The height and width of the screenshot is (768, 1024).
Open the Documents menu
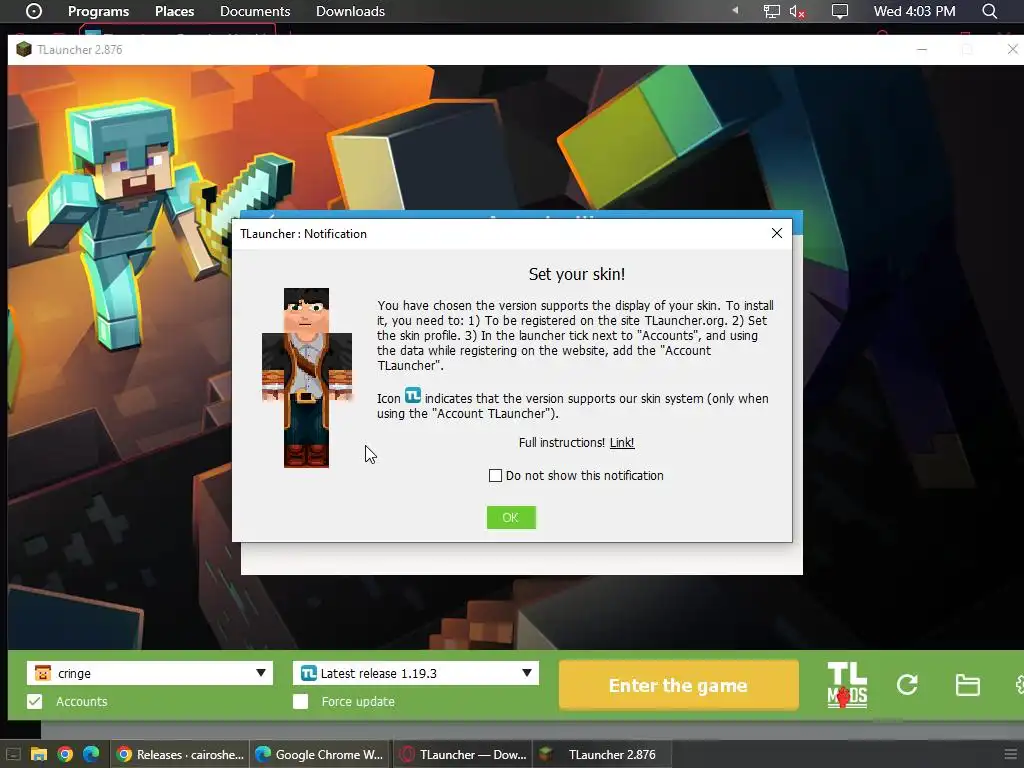point(255,11)
